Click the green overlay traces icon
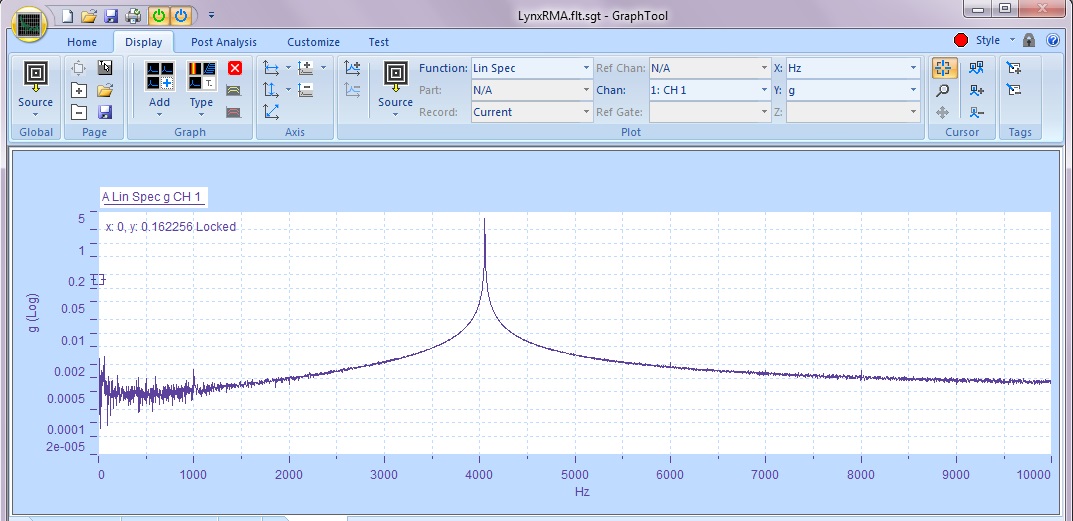1073x521 pixels. coord(234,90)
